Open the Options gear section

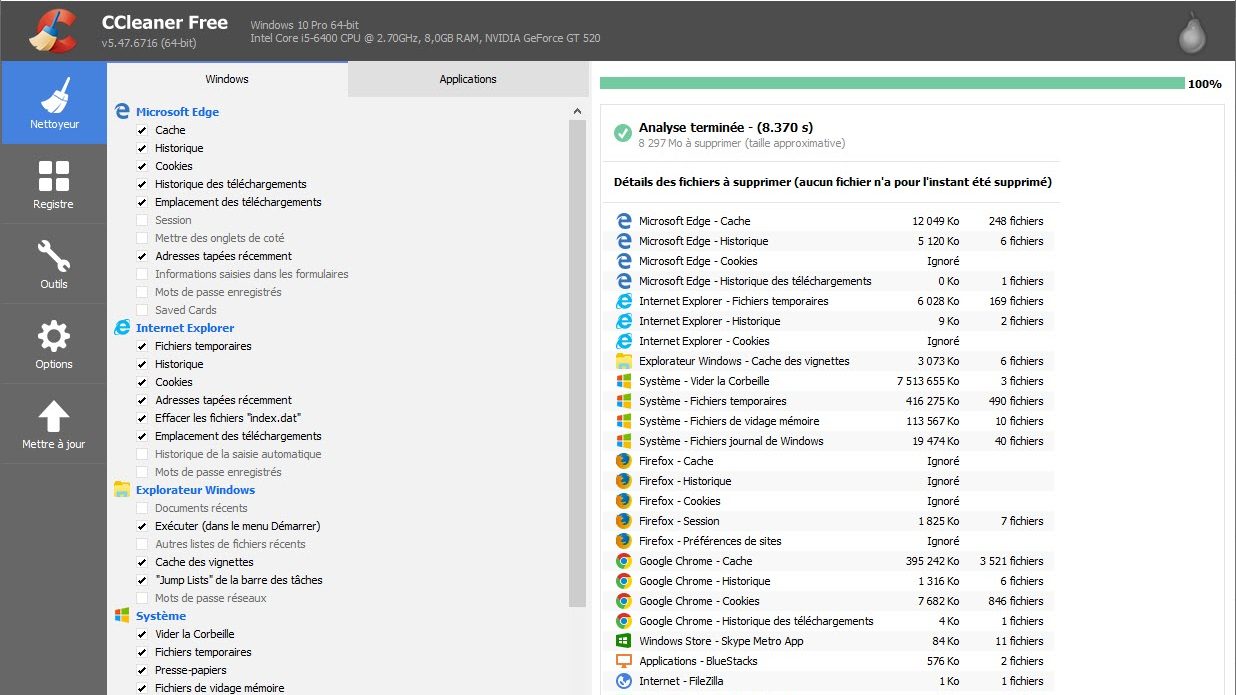[54, 344]
